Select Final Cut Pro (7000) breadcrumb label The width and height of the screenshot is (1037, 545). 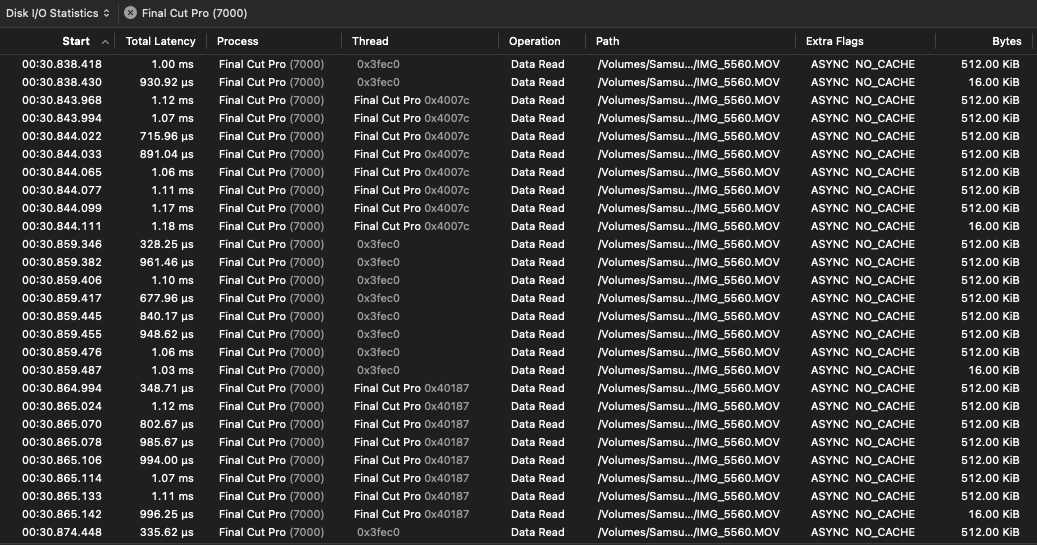pyautogui.click(x=194, y=13)
